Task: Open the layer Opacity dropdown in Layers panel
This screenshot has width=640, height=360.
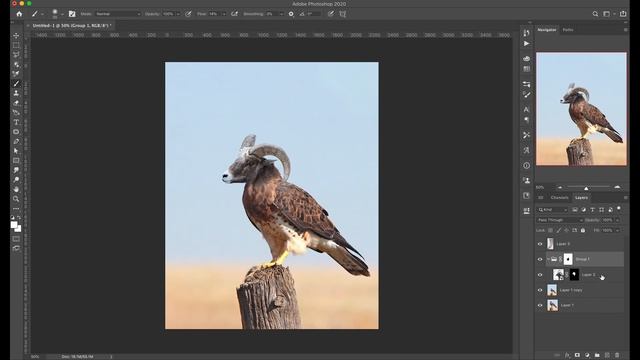Action: (x=617, y=220)
